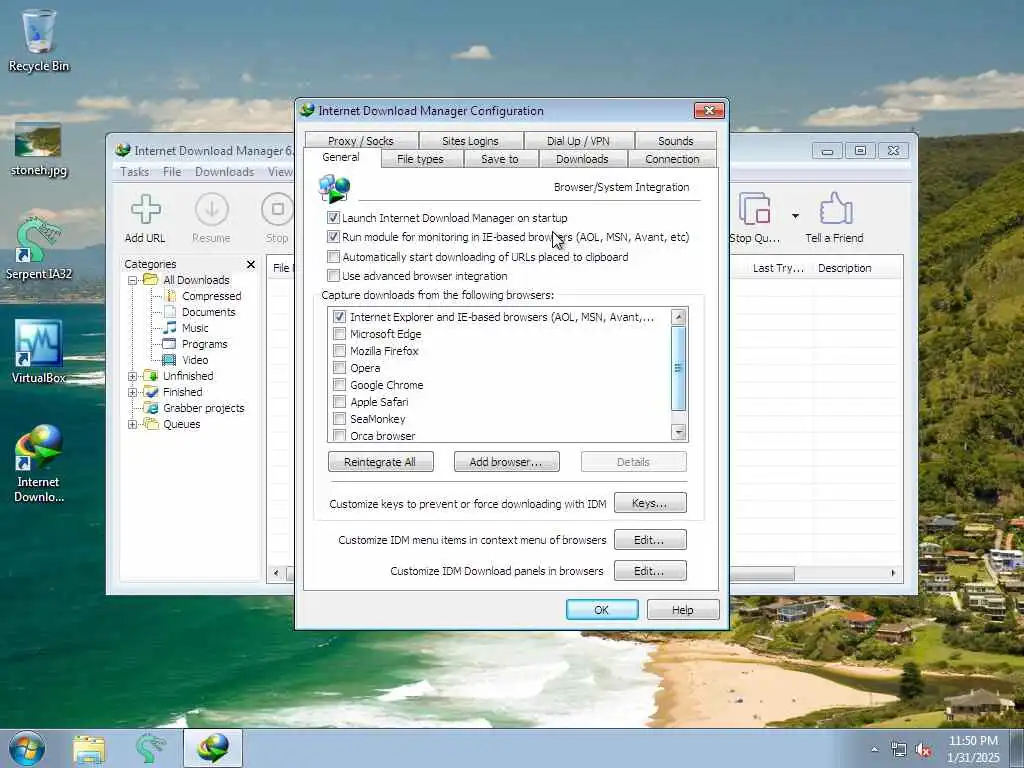
Task: Click the network tray icon
Action: click(899, 750)
